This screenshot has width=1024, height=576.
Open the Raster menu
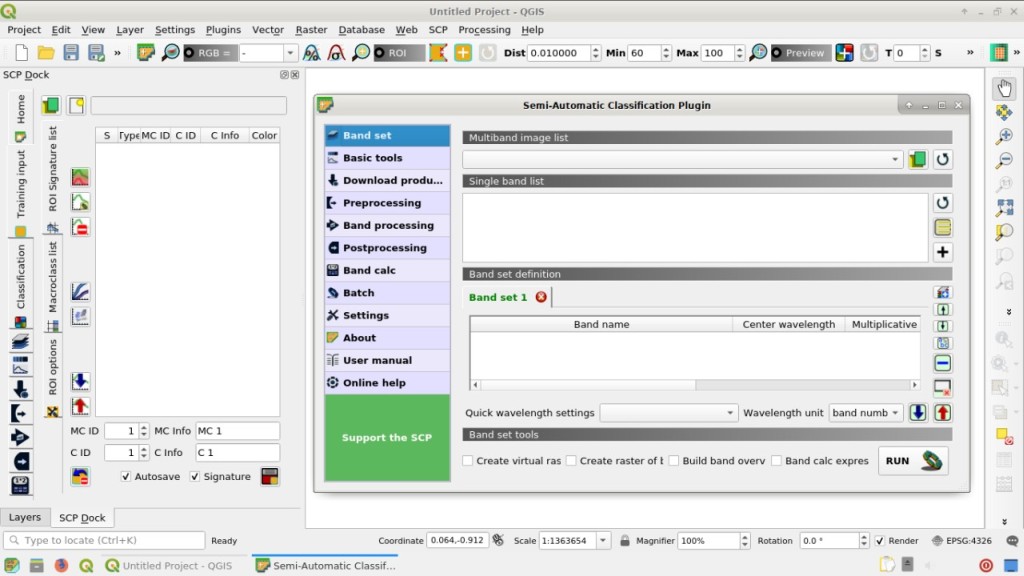tap(311, 30)
